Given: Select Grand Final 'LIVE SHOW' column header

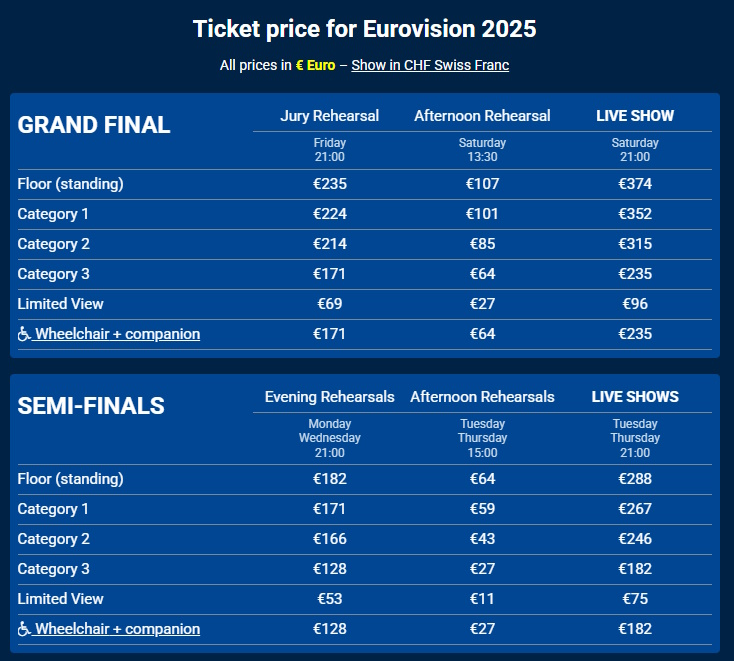Looking at the screenshot, I should point(635,116).
